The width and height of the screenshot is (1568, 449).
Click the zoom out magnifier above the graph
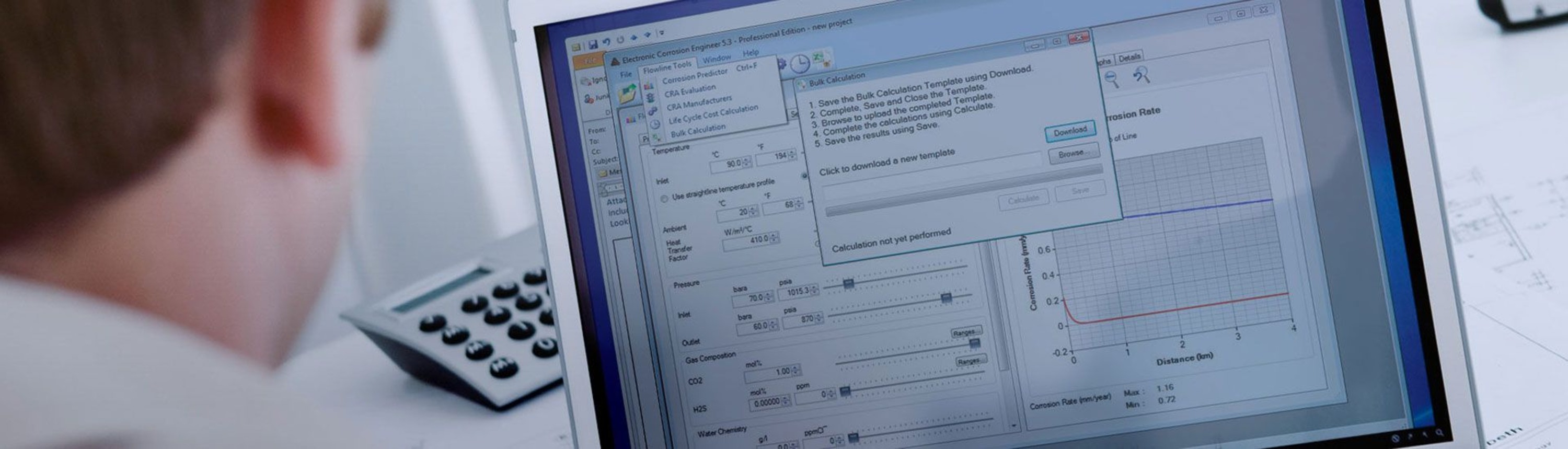pyautogui.click(x=1112, y=78)
